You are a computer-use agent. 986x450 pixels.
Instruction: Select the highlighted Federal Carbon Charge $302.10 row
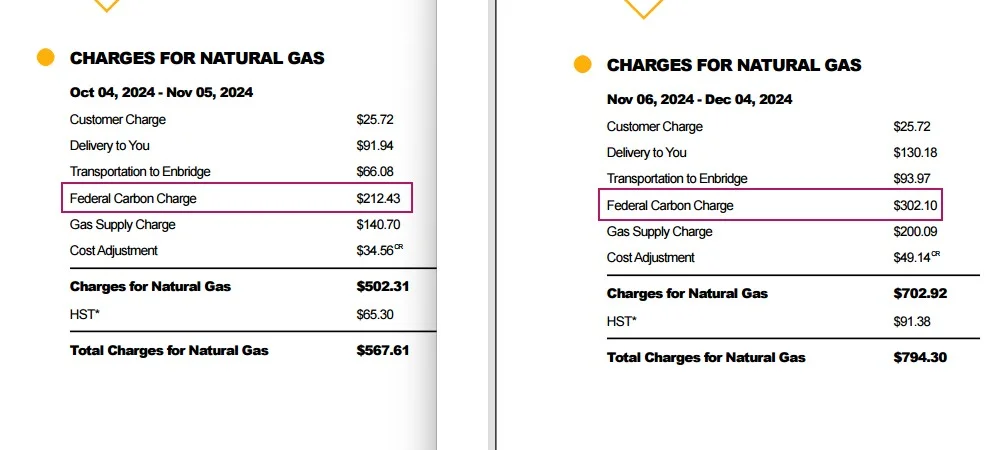[x=772, y=205]
